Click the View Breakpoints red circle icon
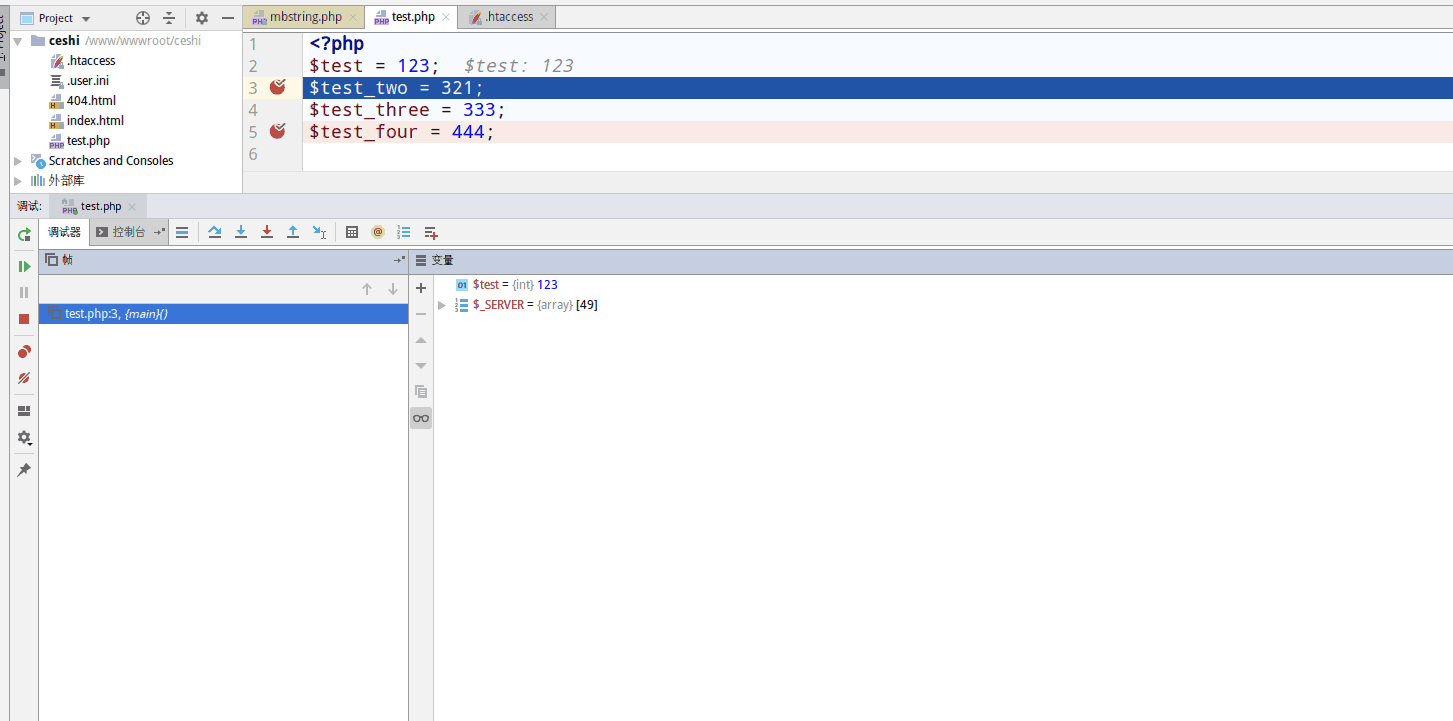 click(x=24, y=351)
